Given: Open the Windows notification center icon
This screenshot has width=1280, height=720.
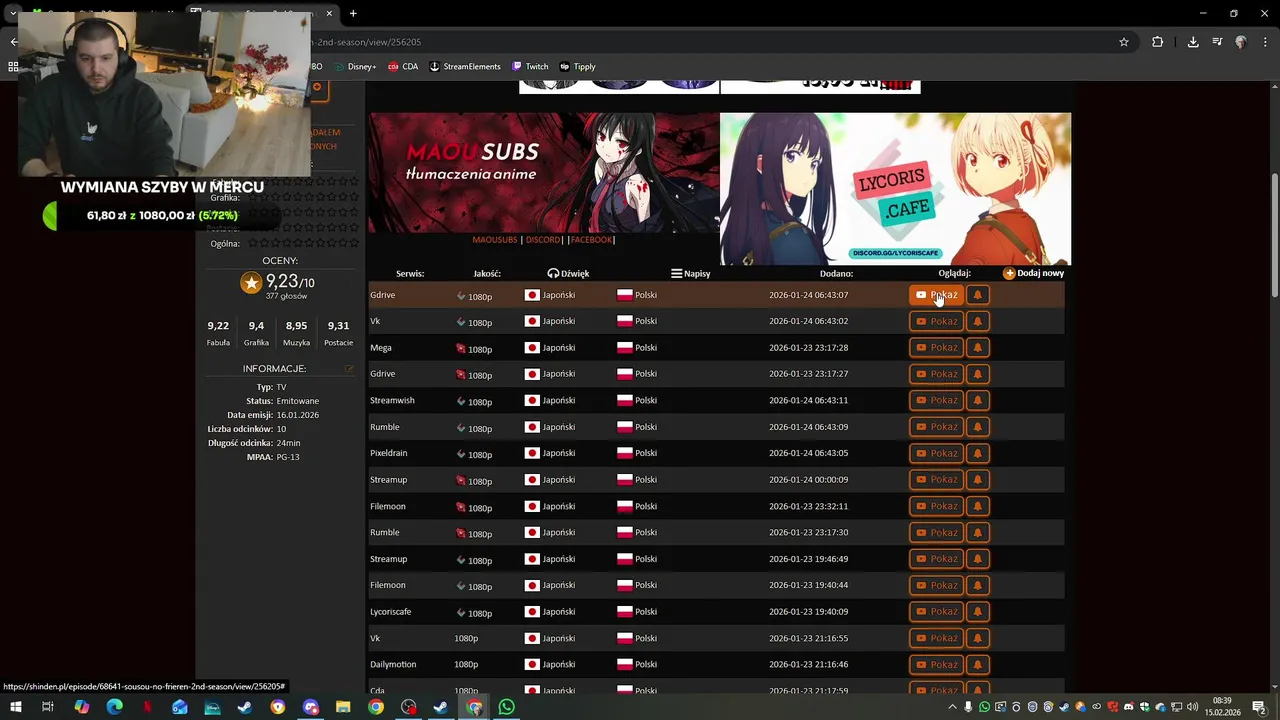Looking at the screenshot, I should tap(1259, 707).
